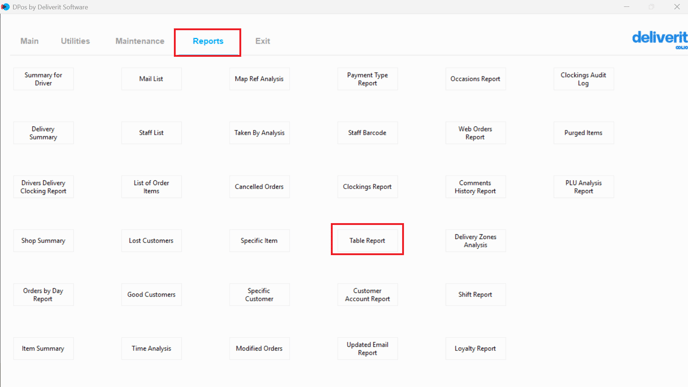Click the Web Orders Report button
This screenshot has height=387, width=688.
coord(476,133)
